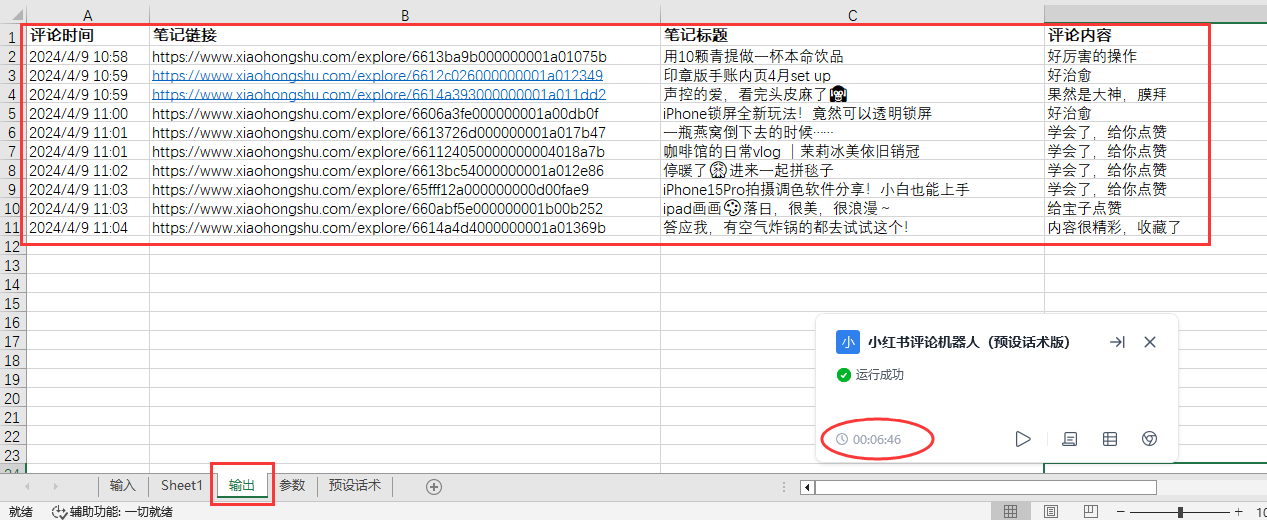Select the URL cell ending in 65fff12a000000000d00fae9
Image resolution: width=1267 pixels, height=520 pixels.
click(405, 189)
